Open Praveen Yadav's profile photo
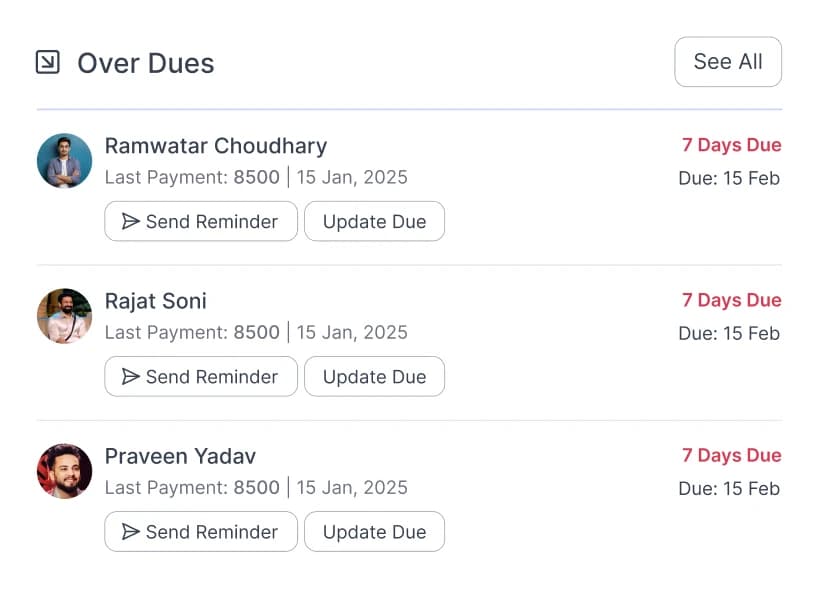820x600 pixels. coord(65,471)
